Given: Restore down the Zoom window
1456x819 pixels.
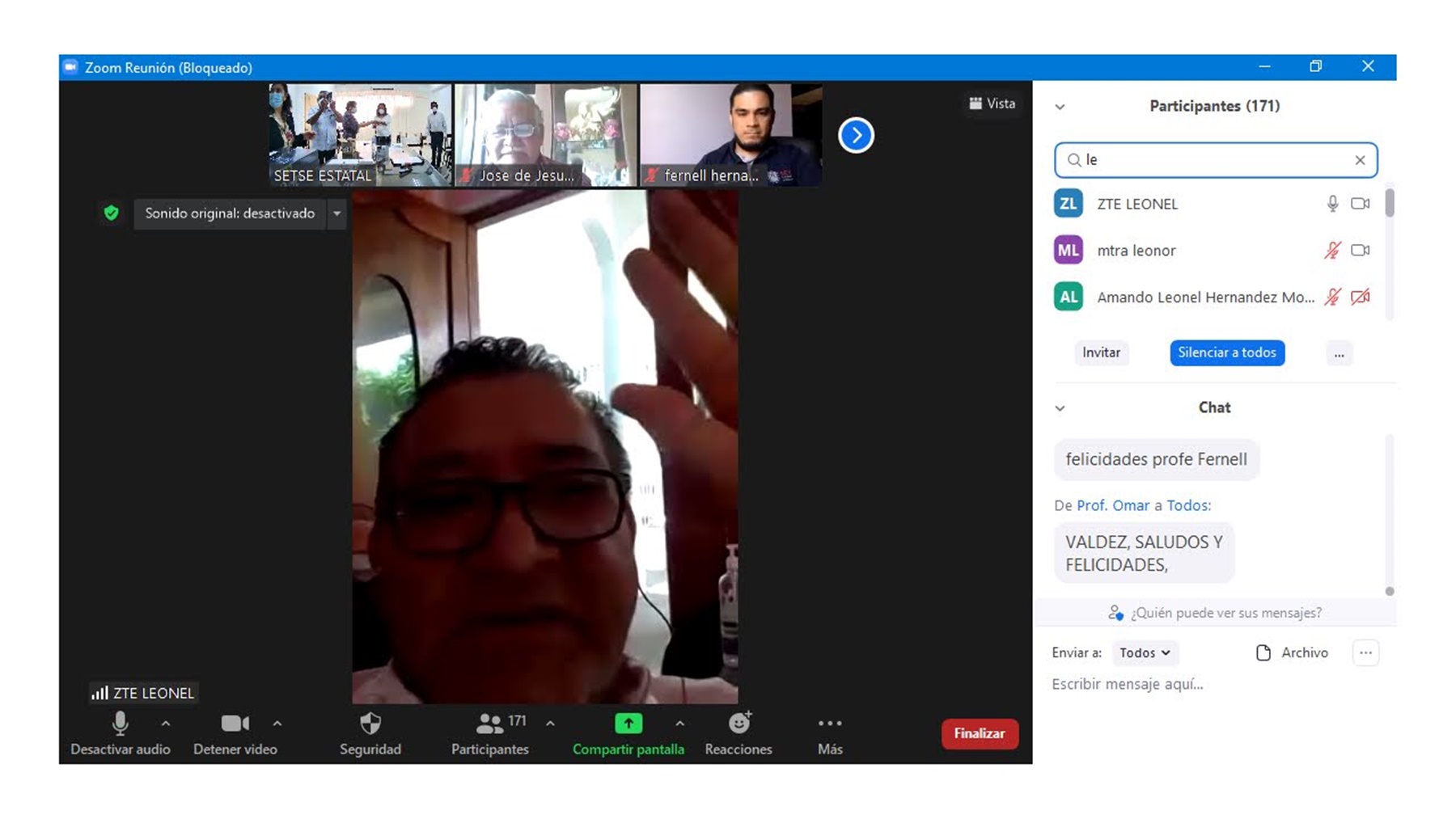Looking at the screenshot, I should click(1316, 66).
